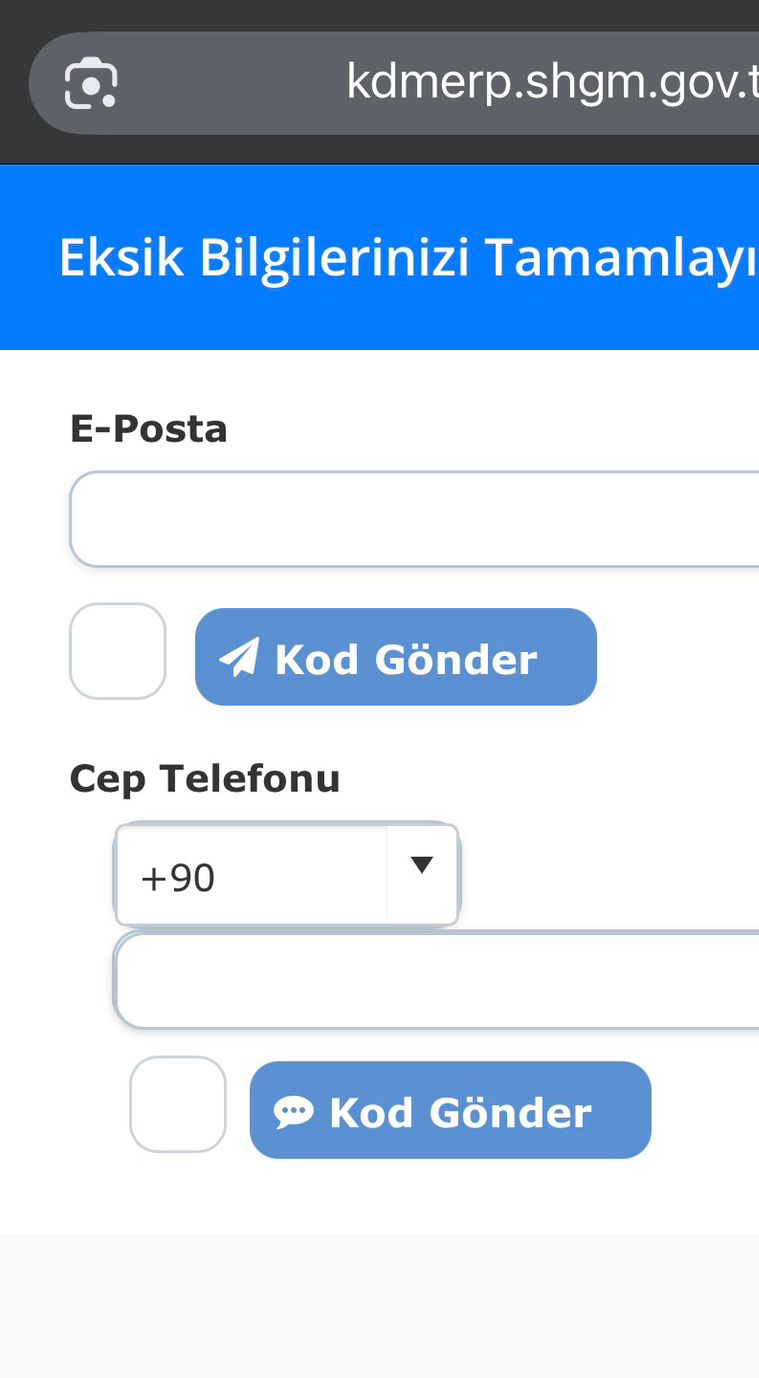Tick the checkbox beside phone Kod Gönder
Screen dimensions: 759x1378
click(x=177, y=1104)
